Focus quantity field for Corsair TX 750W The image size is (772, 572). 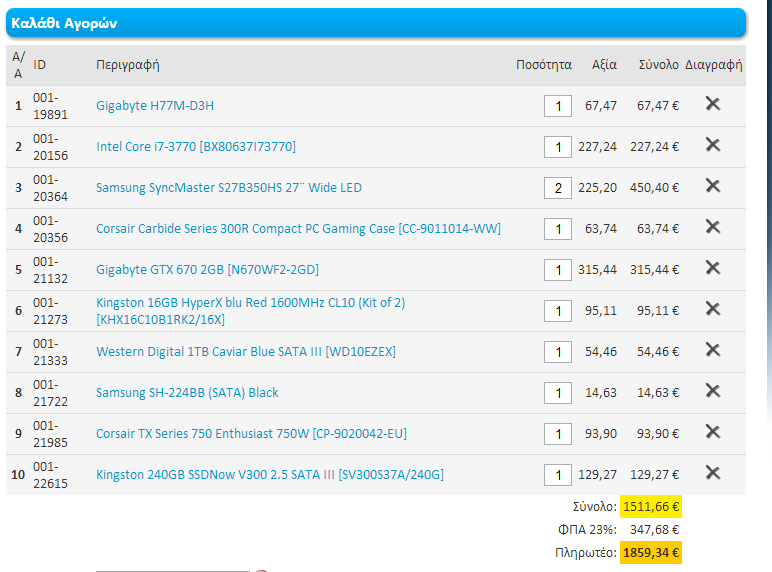tap(557, 434)
